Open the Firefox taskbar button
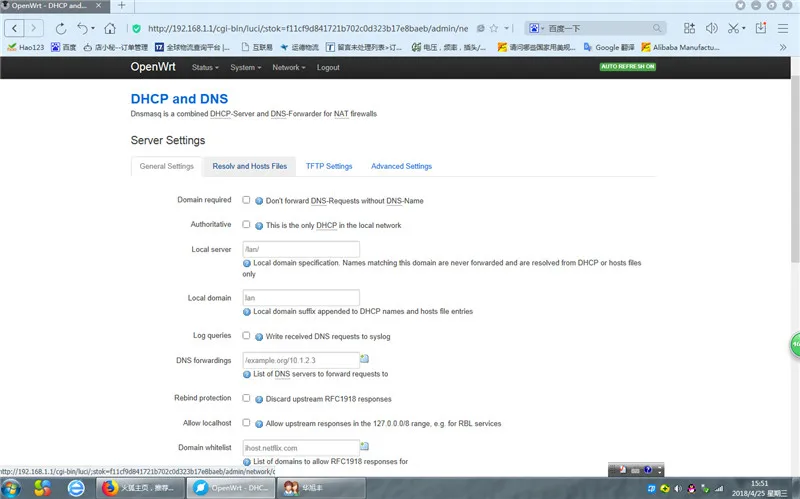 click(140, 488)
